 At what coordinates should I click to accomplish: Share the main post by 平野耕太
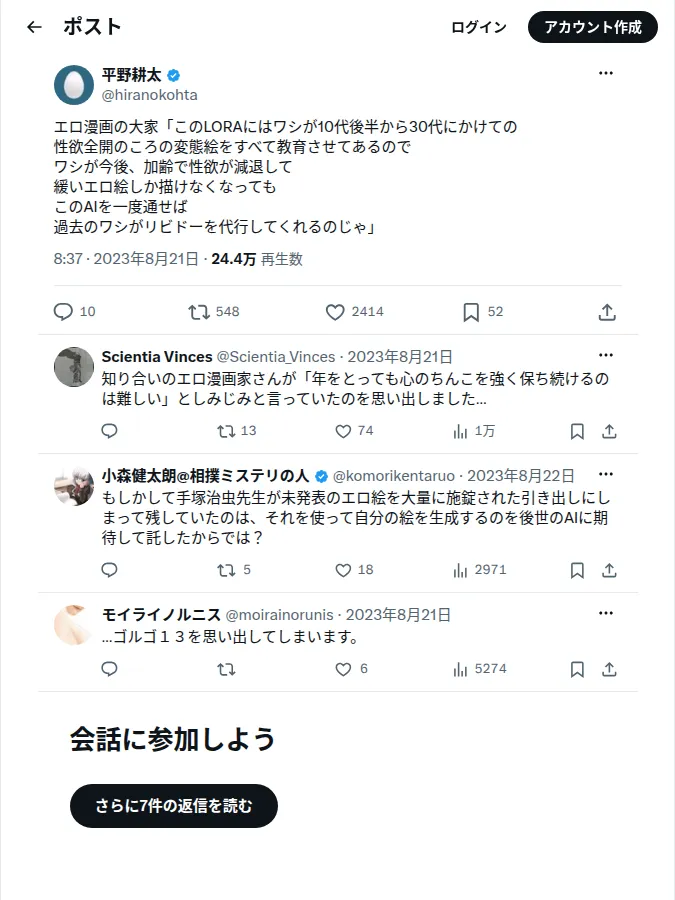607,312
